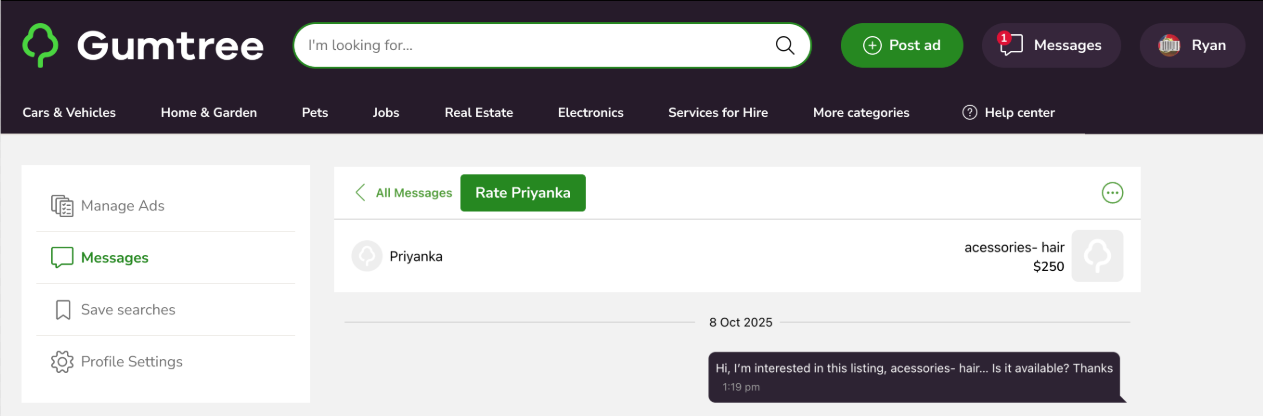Click the Post ad button
Viewport: 1263px width, 416px height.
[x=901, y=45]
